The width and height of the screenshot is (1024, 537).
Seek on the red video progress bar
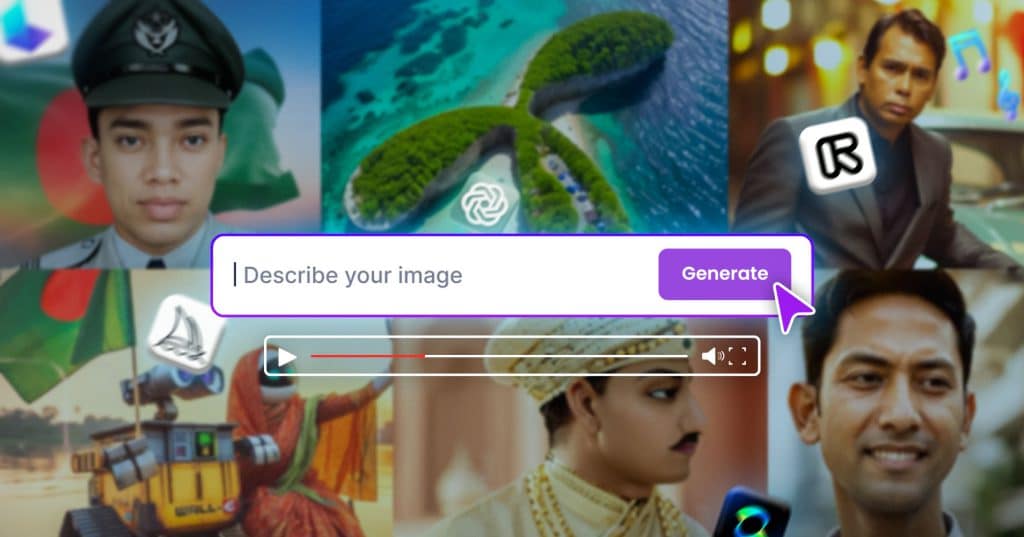tap(499, 356)
